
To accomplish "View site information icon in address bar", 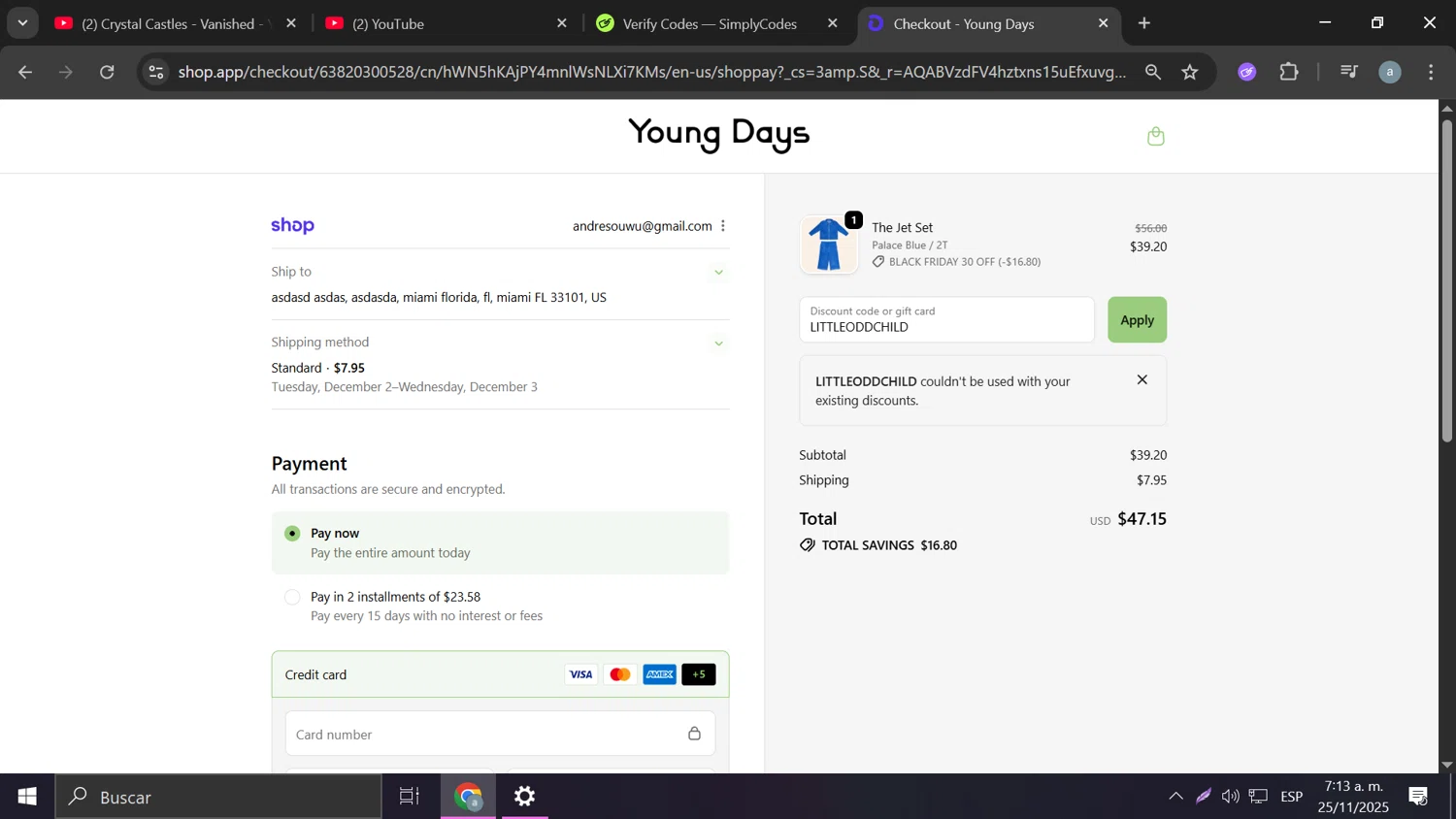I will click(x=156, y=72).
